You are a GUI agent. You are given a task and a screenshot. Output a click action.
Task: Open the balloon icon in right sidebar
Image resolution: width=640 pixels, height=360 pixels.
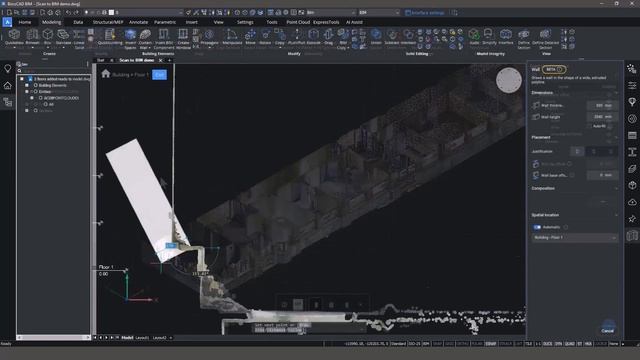click(632, 102)
